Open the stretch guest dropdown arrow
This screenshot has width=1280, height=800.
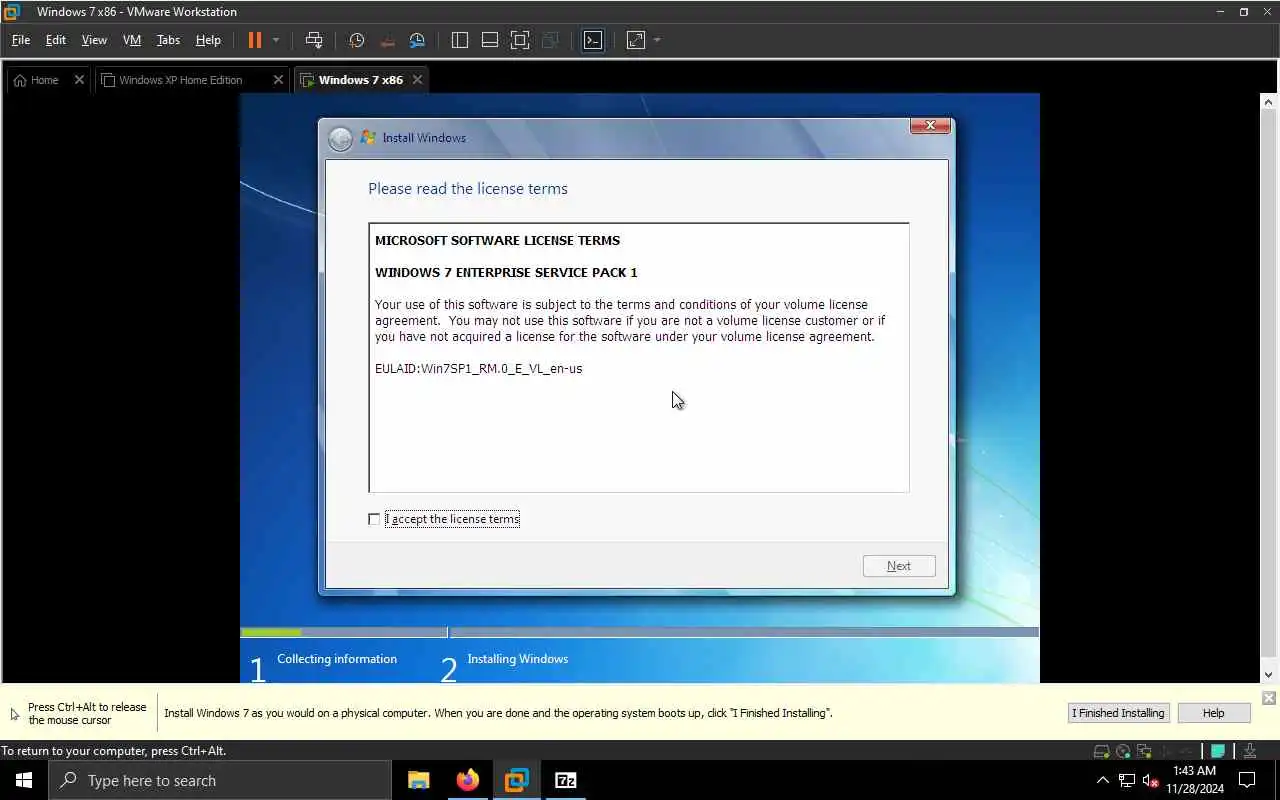[x=657, y=40]
